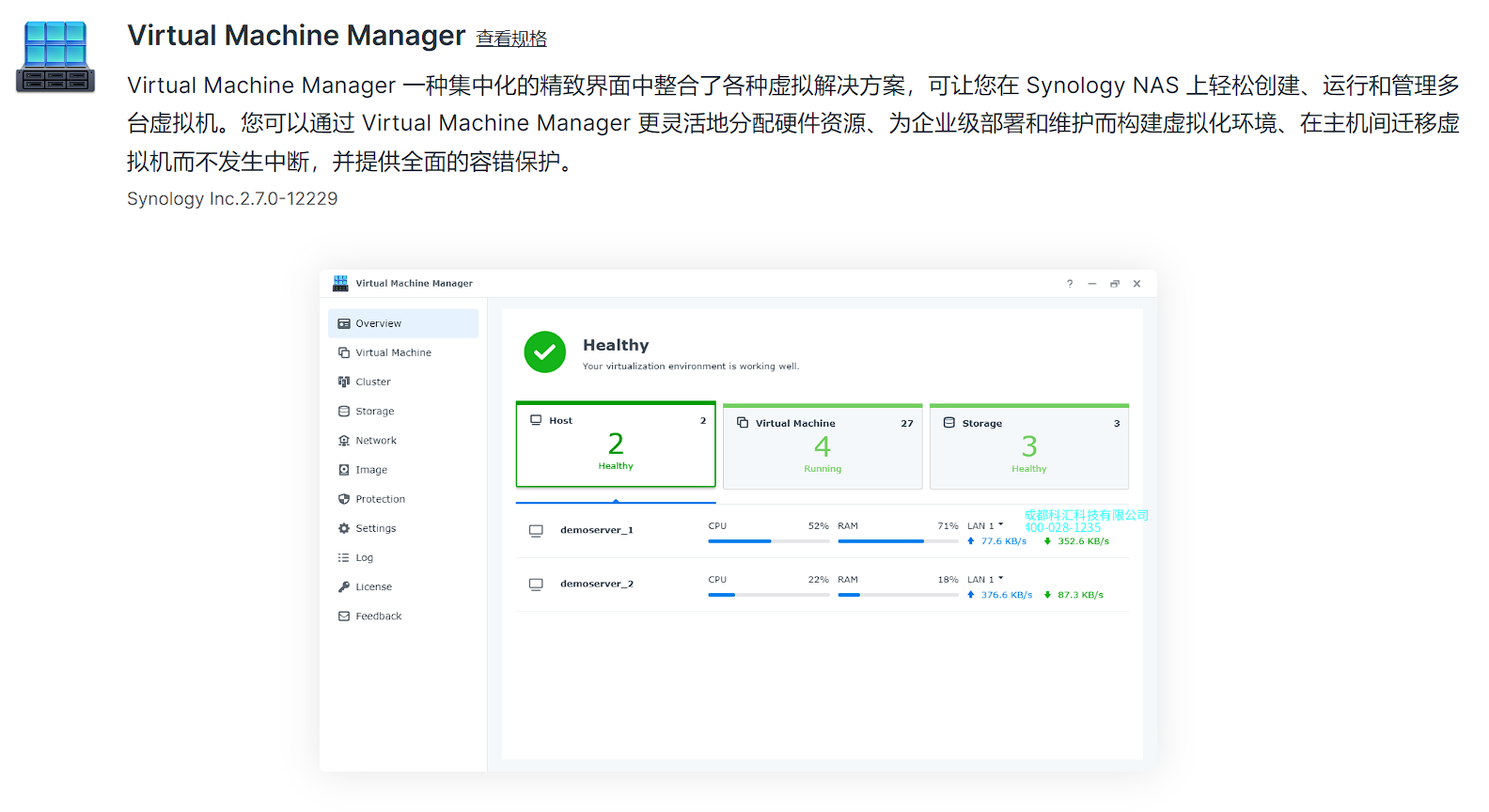Click the Healthy status heading

pyautogui.click(x=616, y=345)
